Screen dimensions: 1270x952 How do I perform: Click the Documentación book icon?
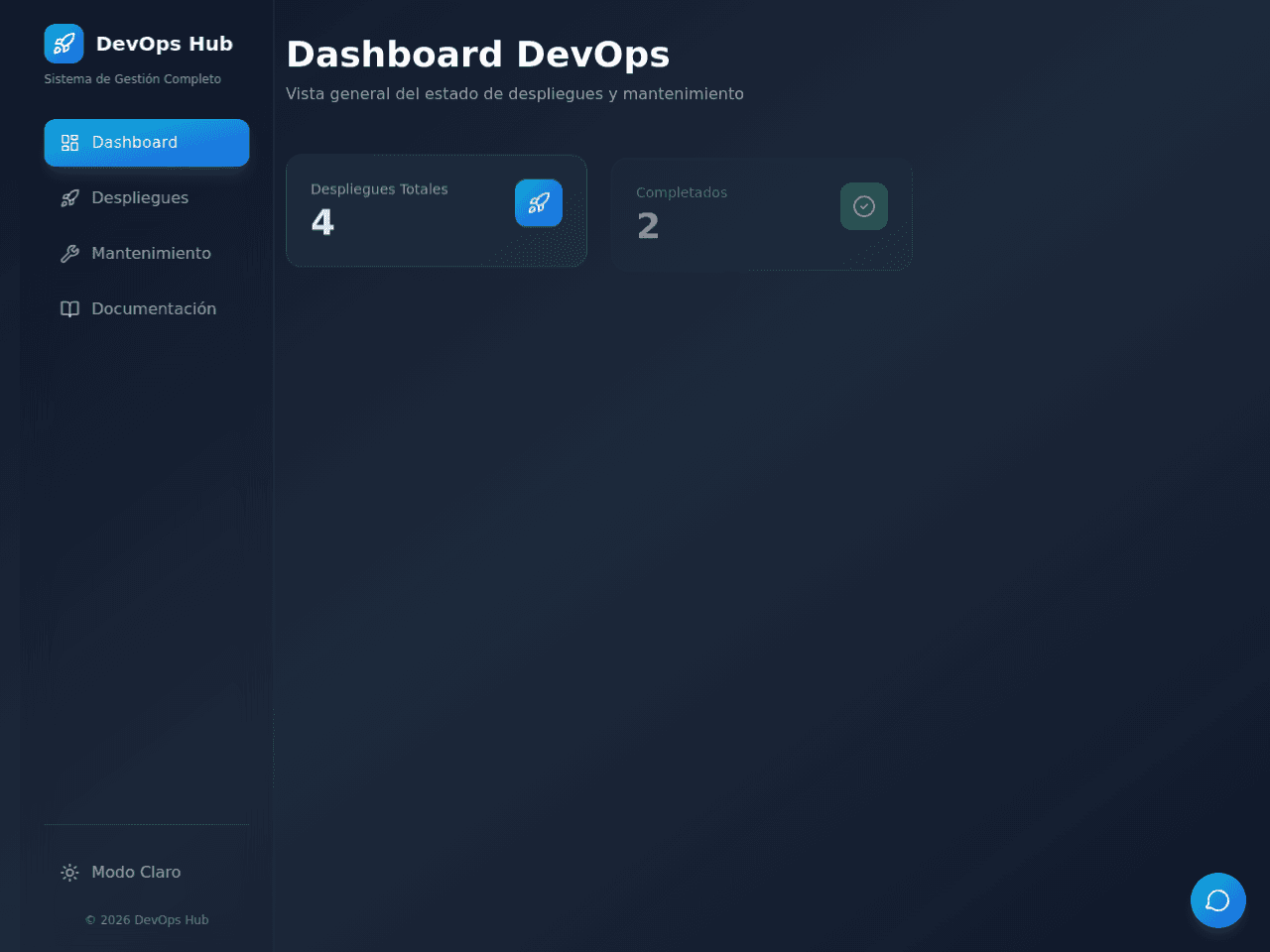point(69,309)
